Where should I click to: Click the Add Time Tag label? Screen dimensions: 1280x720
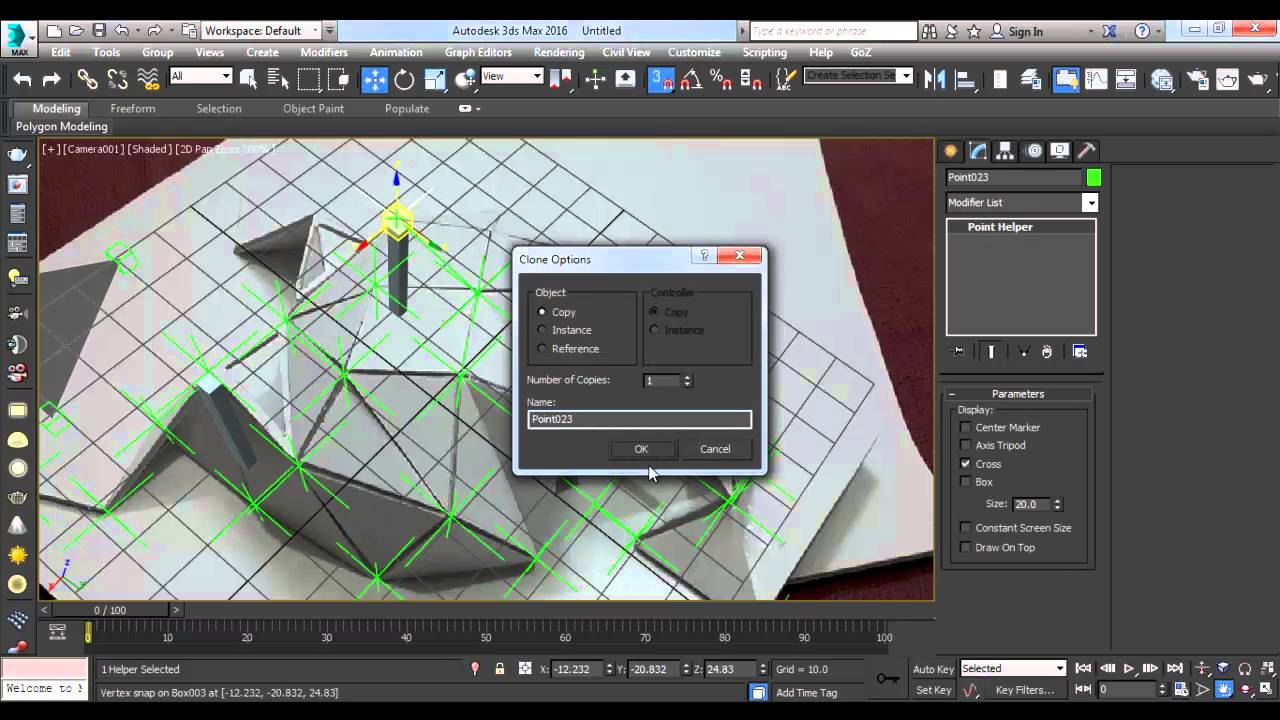807,692
